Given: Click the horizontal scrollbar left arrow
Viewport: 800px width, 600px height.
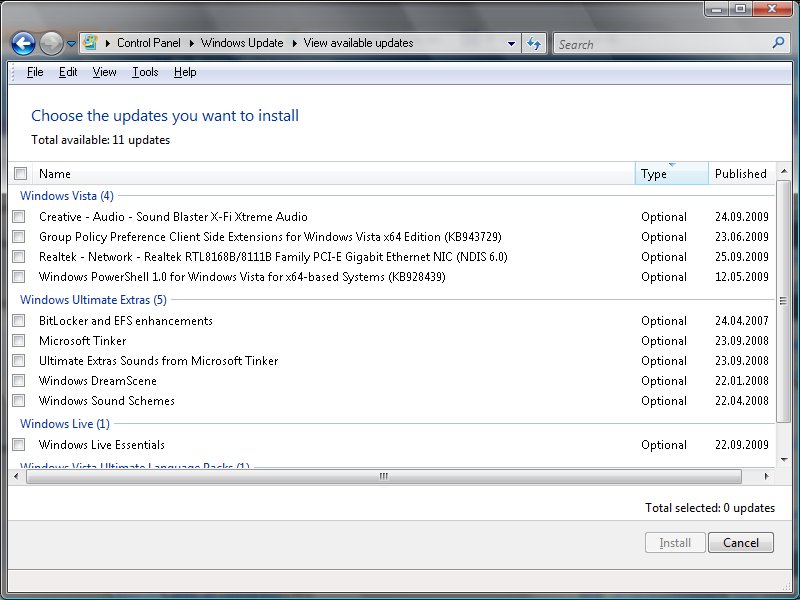Looking at the screenshot, I should point(16,477).
